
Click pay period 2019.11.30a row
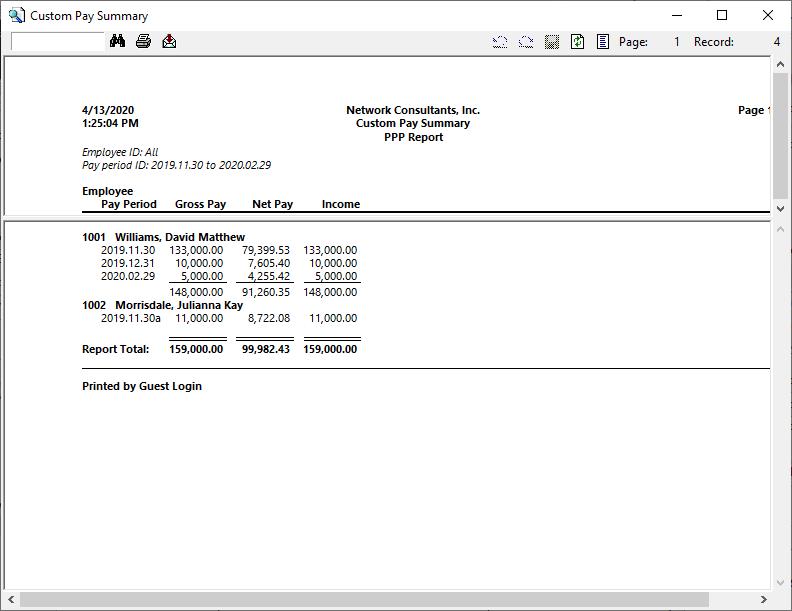coord(130,319)
